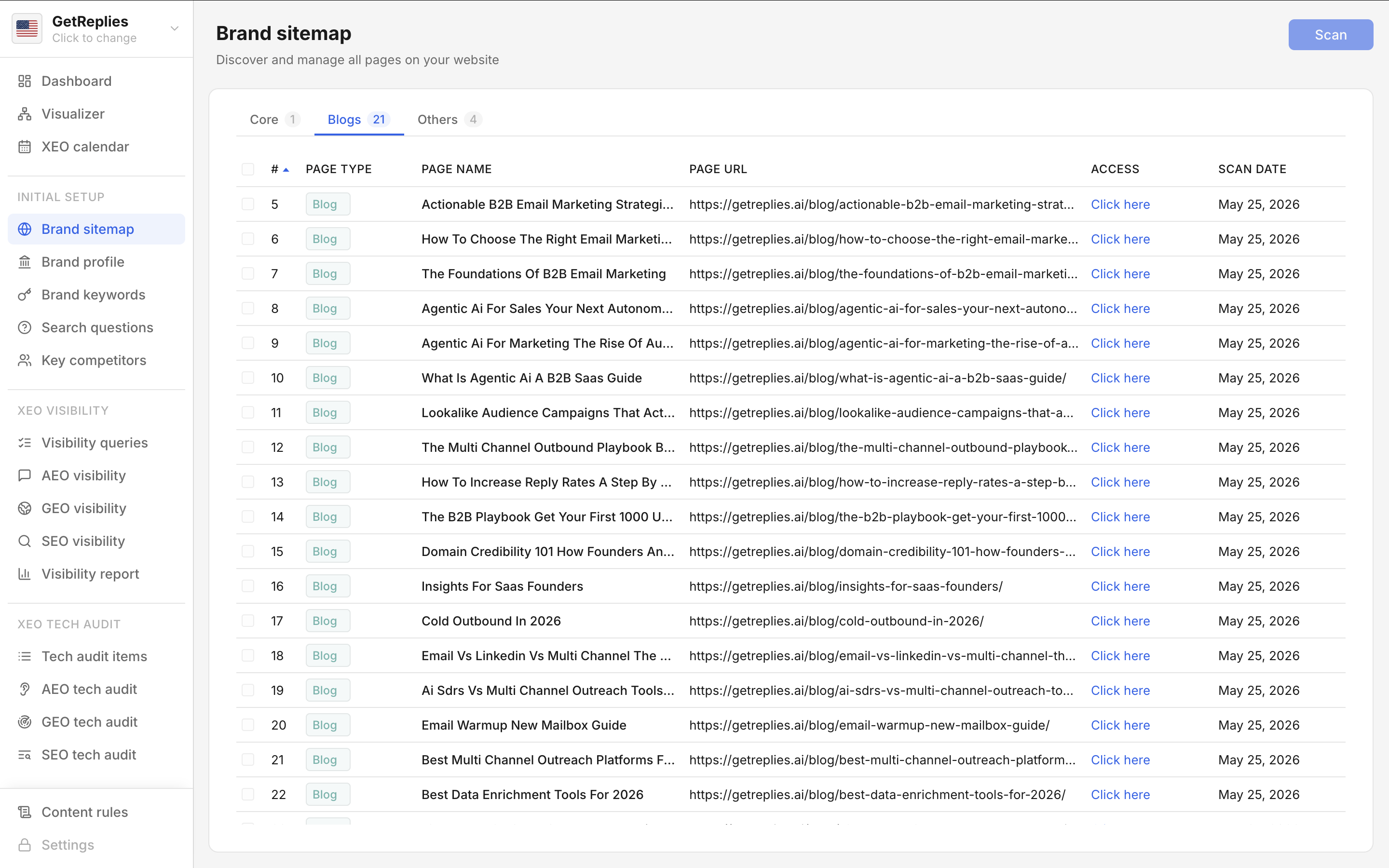
Task: Go to Brand profile in sidebar
Action: coord(96,262)
